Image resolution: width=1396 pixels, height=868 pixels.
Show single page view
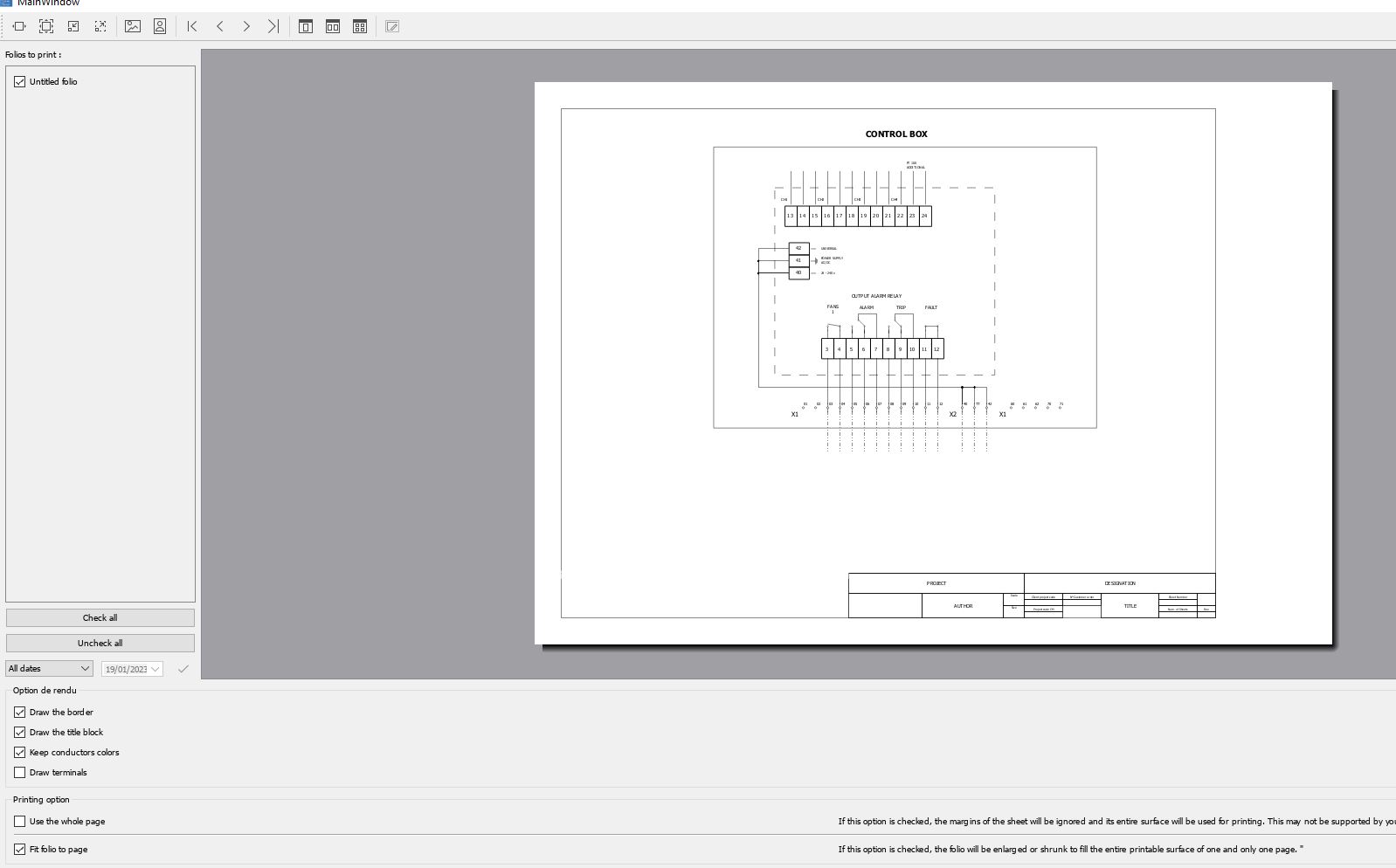[x=306, y=26]
